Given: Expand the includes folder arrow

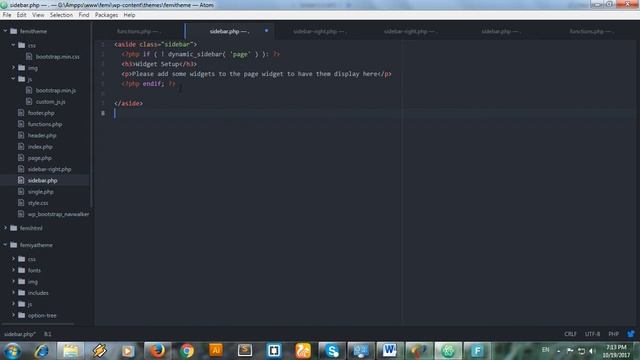Looking at the screenshot, I should coord(13,293).
